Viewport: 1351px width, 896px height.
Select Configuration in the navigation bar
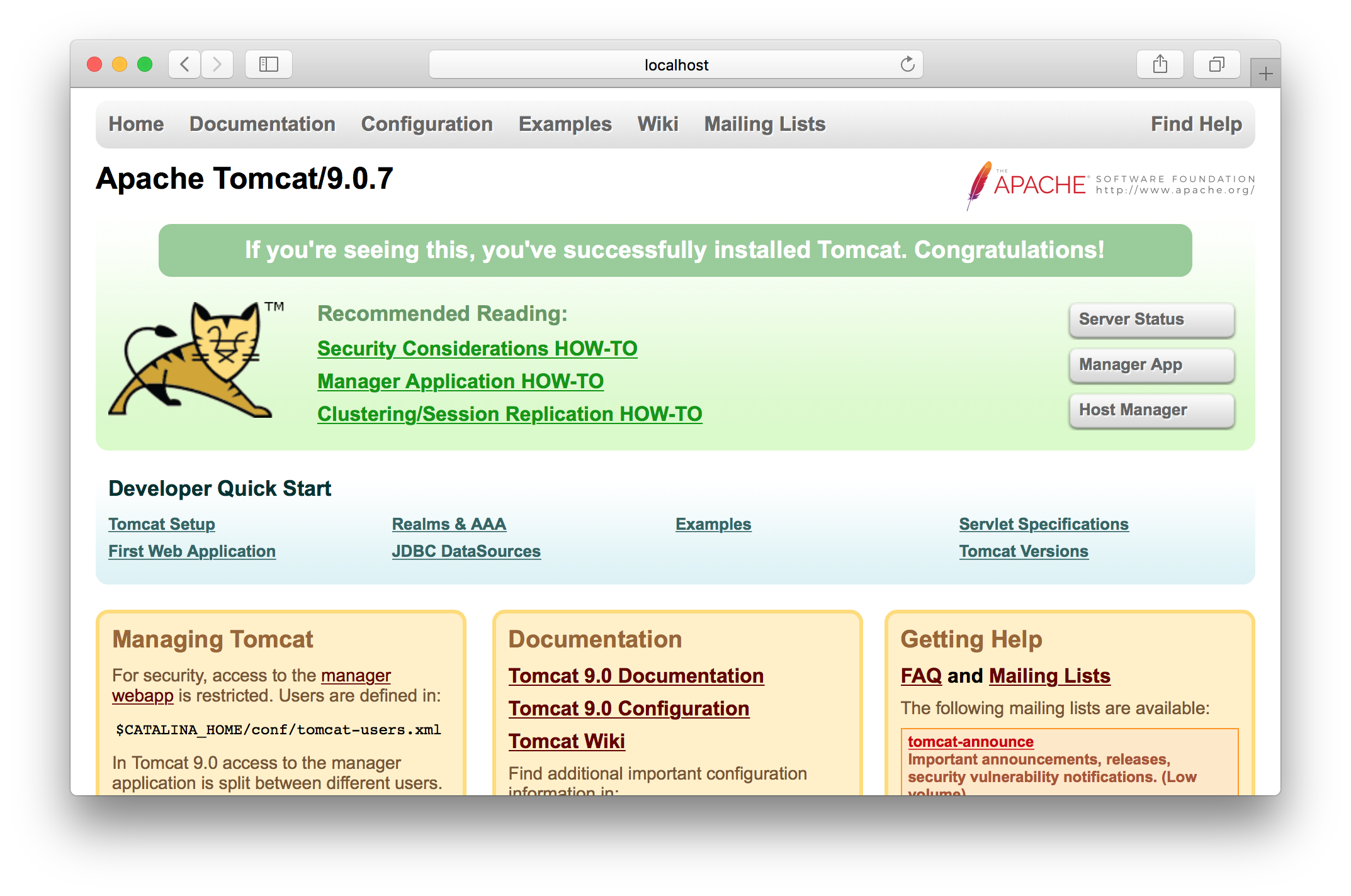(x=426, y=124)
